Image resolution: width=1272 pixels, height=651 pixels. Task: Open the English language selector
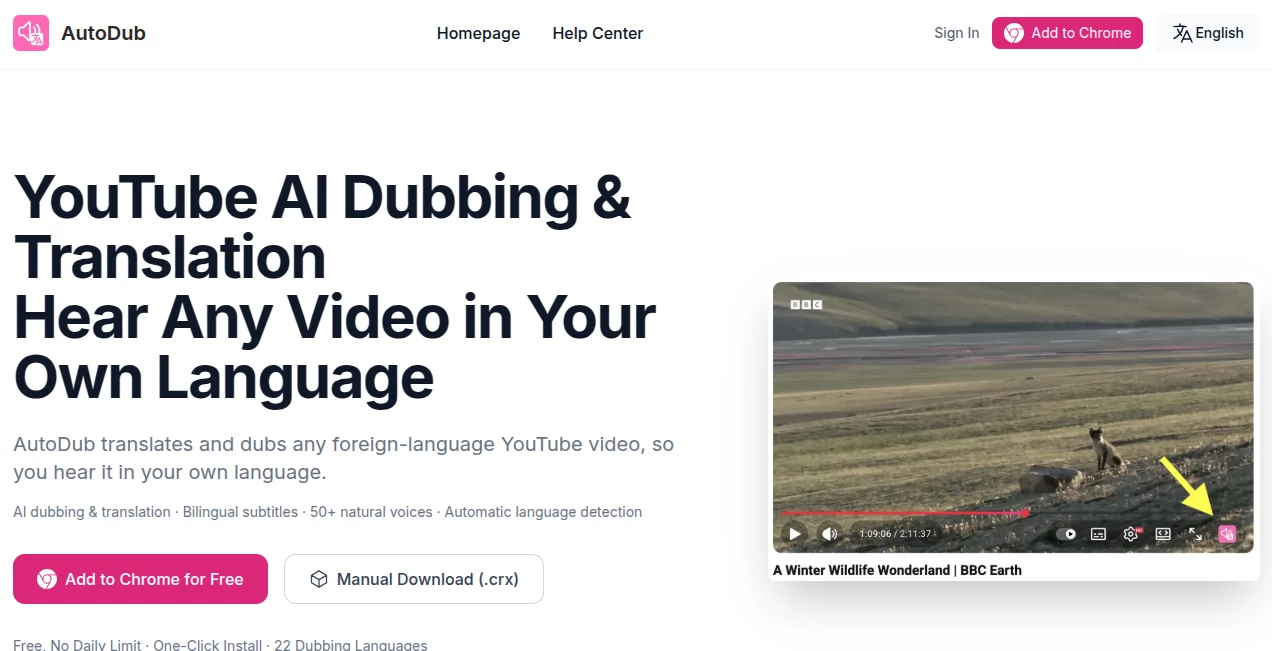point(1207,33)
